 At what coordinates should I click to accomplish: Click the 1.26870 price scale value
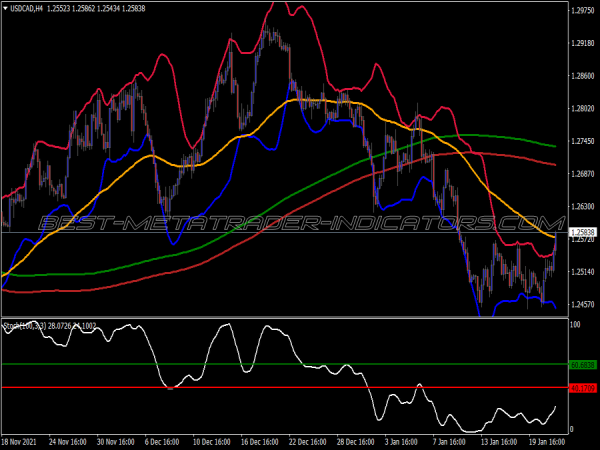pyautogui.click(x=582, y=174)
